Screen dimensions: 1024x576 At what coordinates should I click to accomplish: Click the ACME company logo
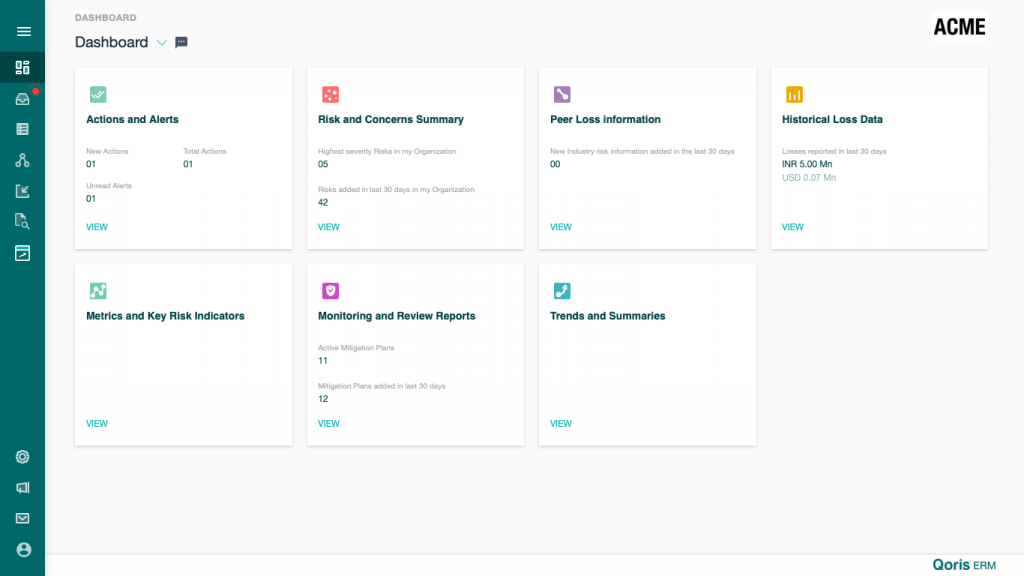959,27
